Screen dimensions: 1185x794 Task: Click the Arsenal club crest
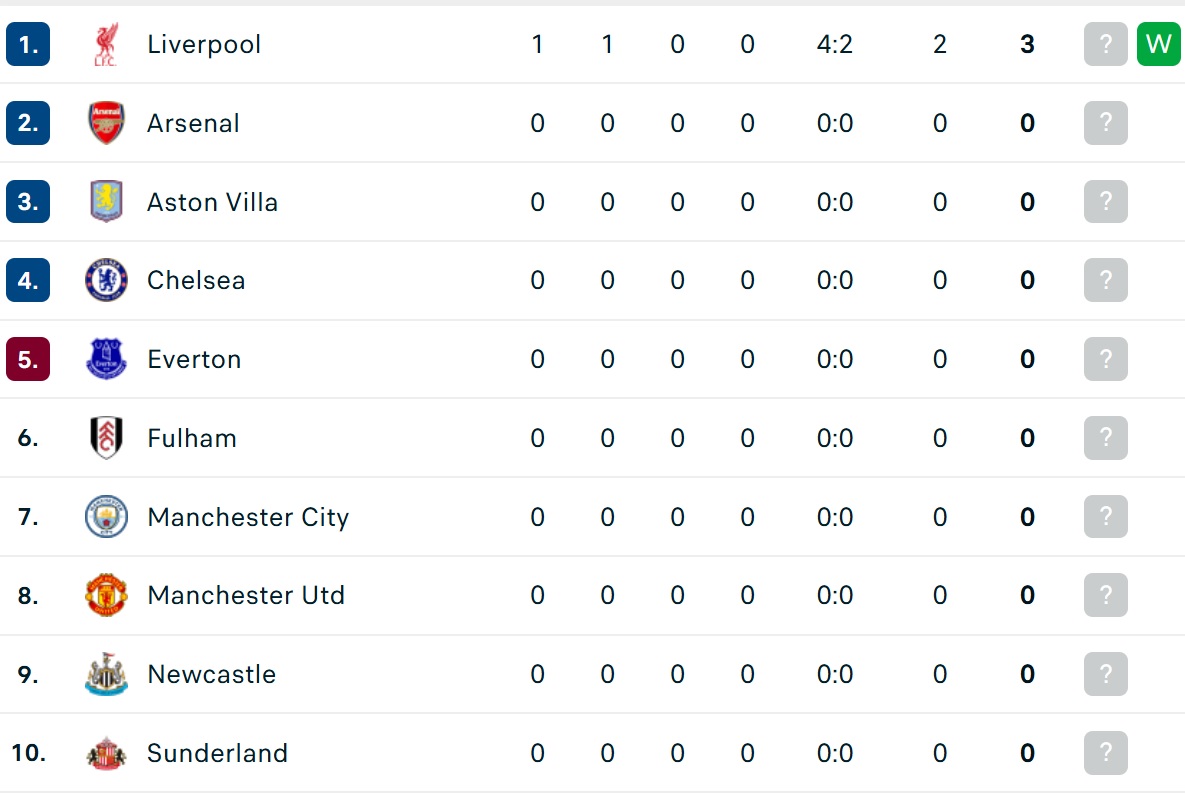[x=106, y=122]
